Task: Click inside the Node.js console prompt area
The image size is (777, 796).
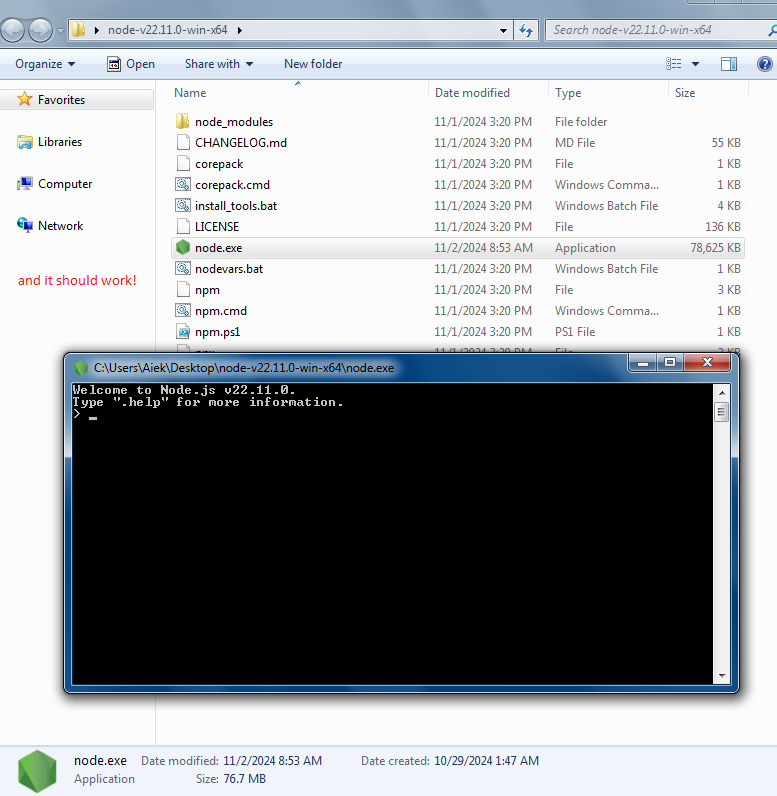Action: (392, 533)
